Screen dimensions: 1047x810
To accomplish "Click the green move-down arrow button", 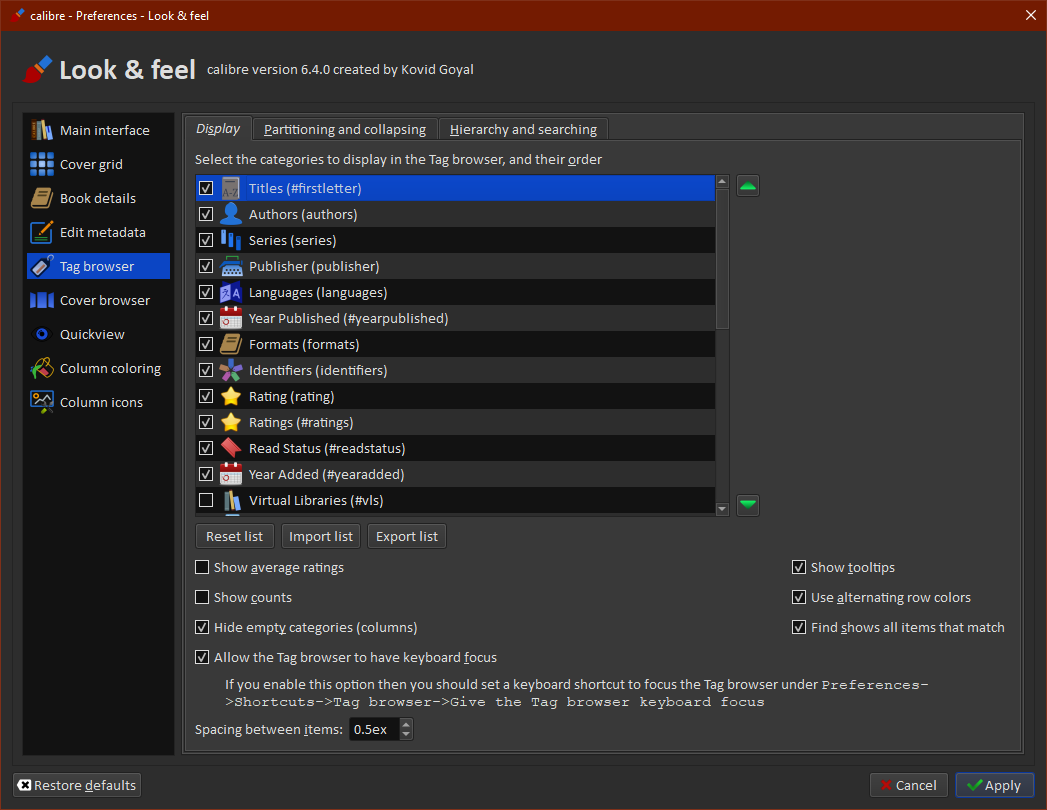I will tap(748, 505).
